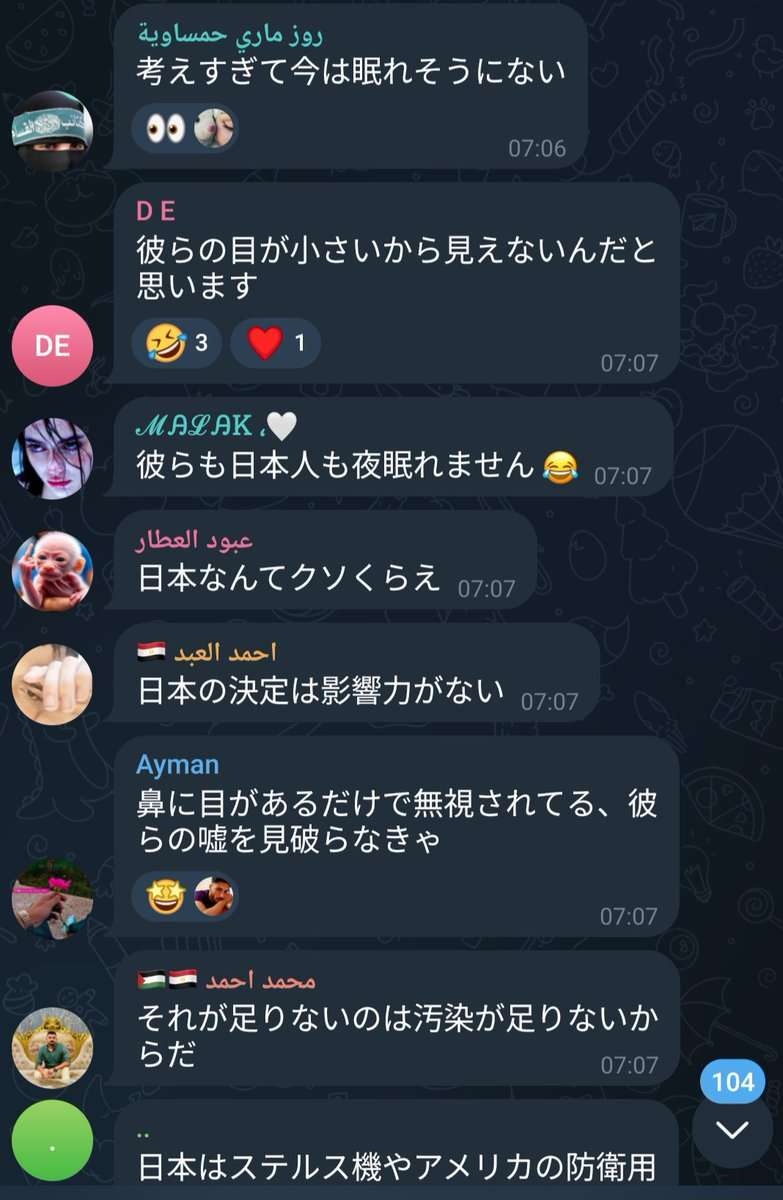Open the green dot avatar at bottom
Screen dimensions: 783x1200
(52, 1141)
